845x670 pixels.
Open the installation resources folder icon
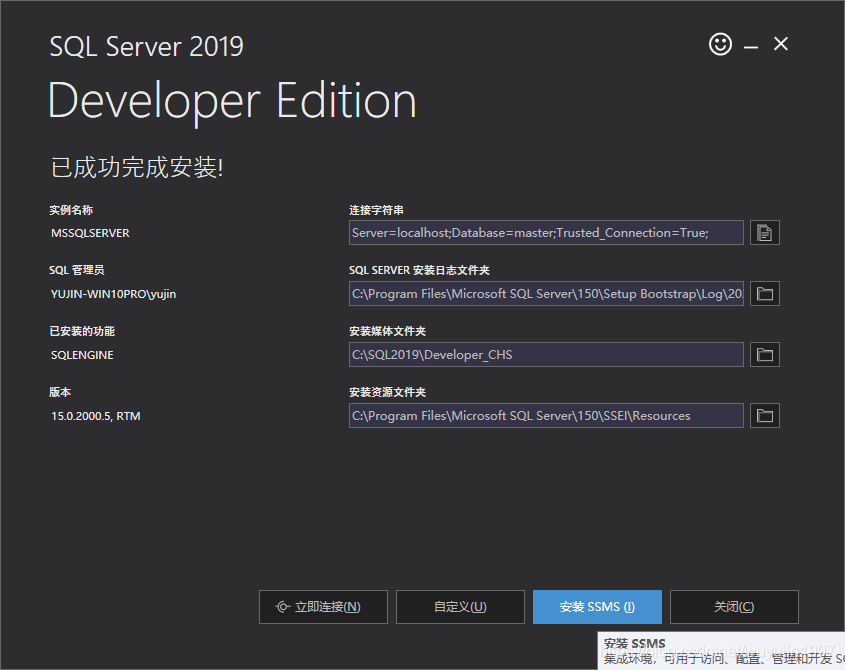(765, 416)
